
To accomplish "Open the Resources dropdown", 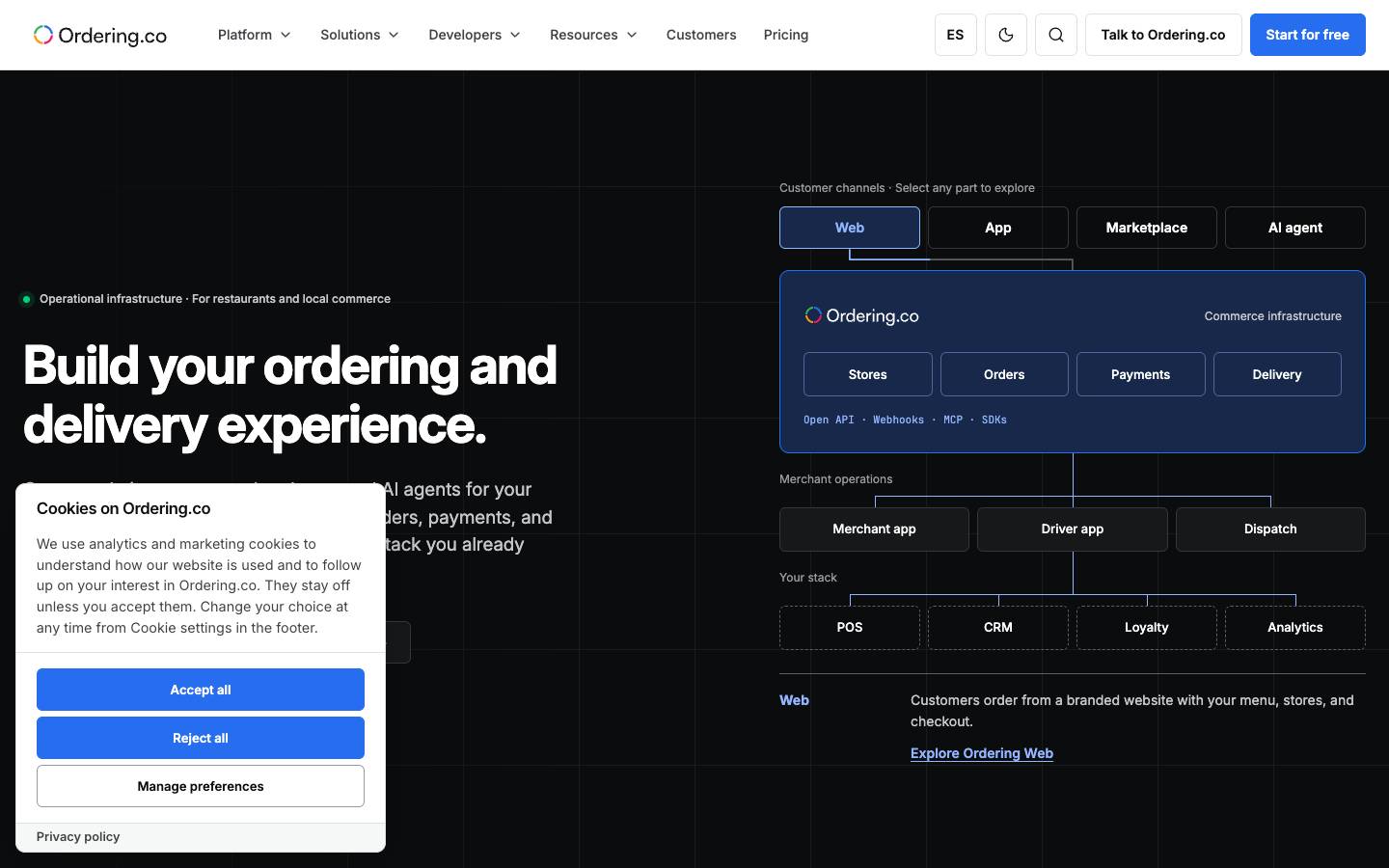I will coord(593,35).
